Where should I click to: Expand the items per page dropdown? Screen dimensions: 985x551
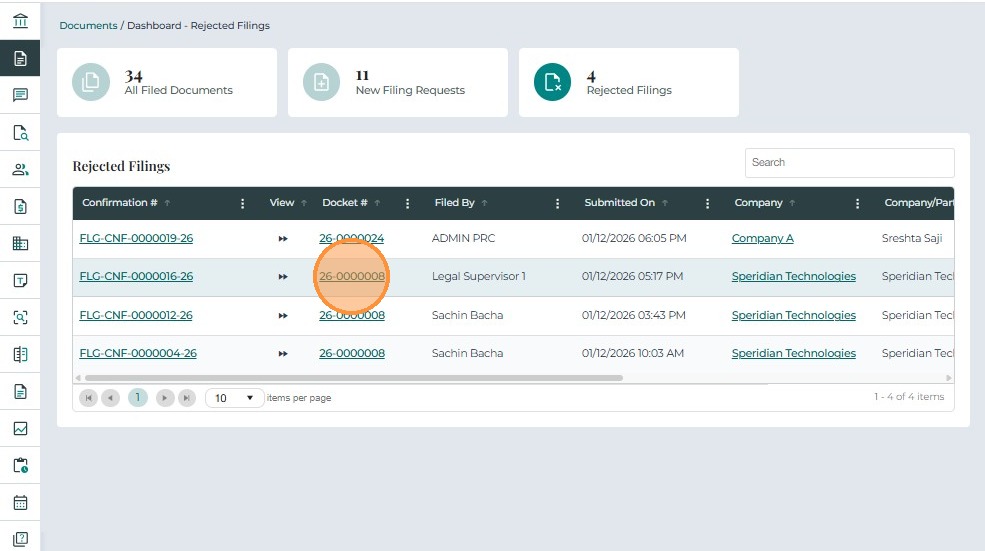coord(235,398)
